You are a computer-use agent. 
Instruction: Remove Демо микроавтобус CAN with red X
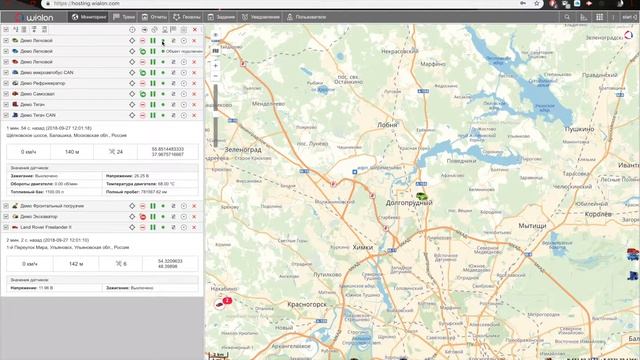(194, 73)
